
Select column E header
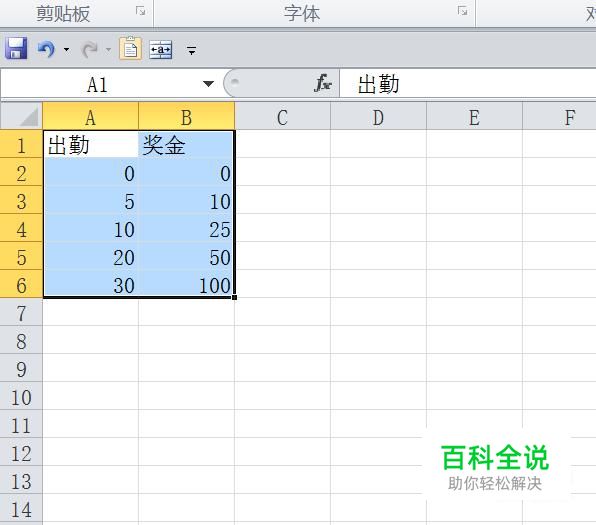474,116
